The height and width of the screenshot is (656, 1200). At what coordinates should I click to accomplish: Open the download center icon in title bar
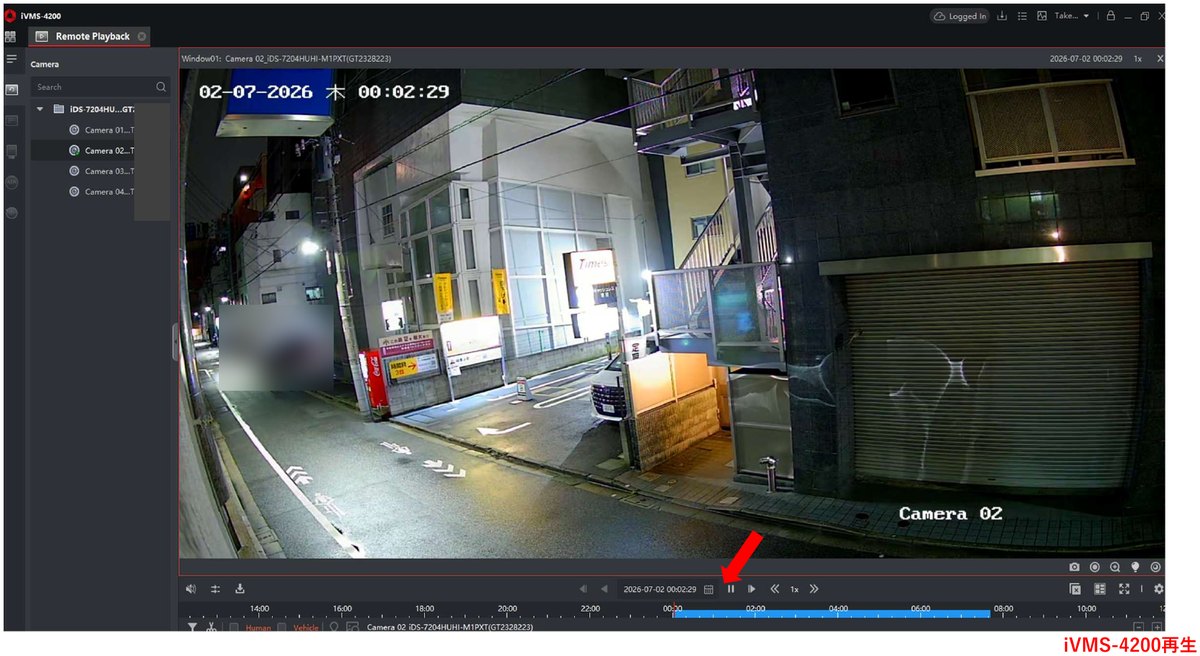(x=1002, y=16)
